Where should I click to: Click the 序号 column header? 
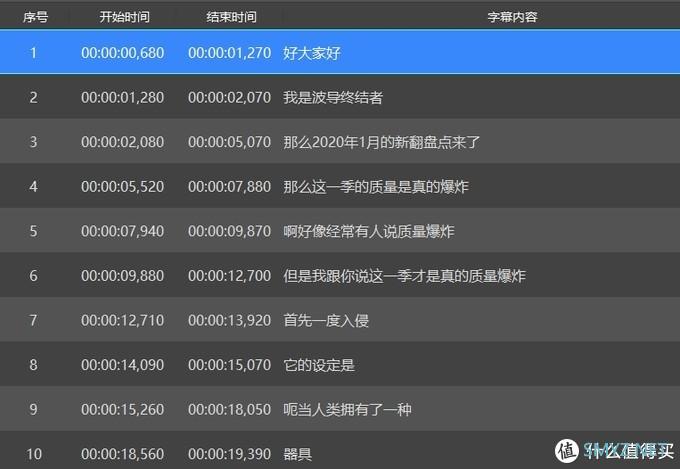[35, 17]
